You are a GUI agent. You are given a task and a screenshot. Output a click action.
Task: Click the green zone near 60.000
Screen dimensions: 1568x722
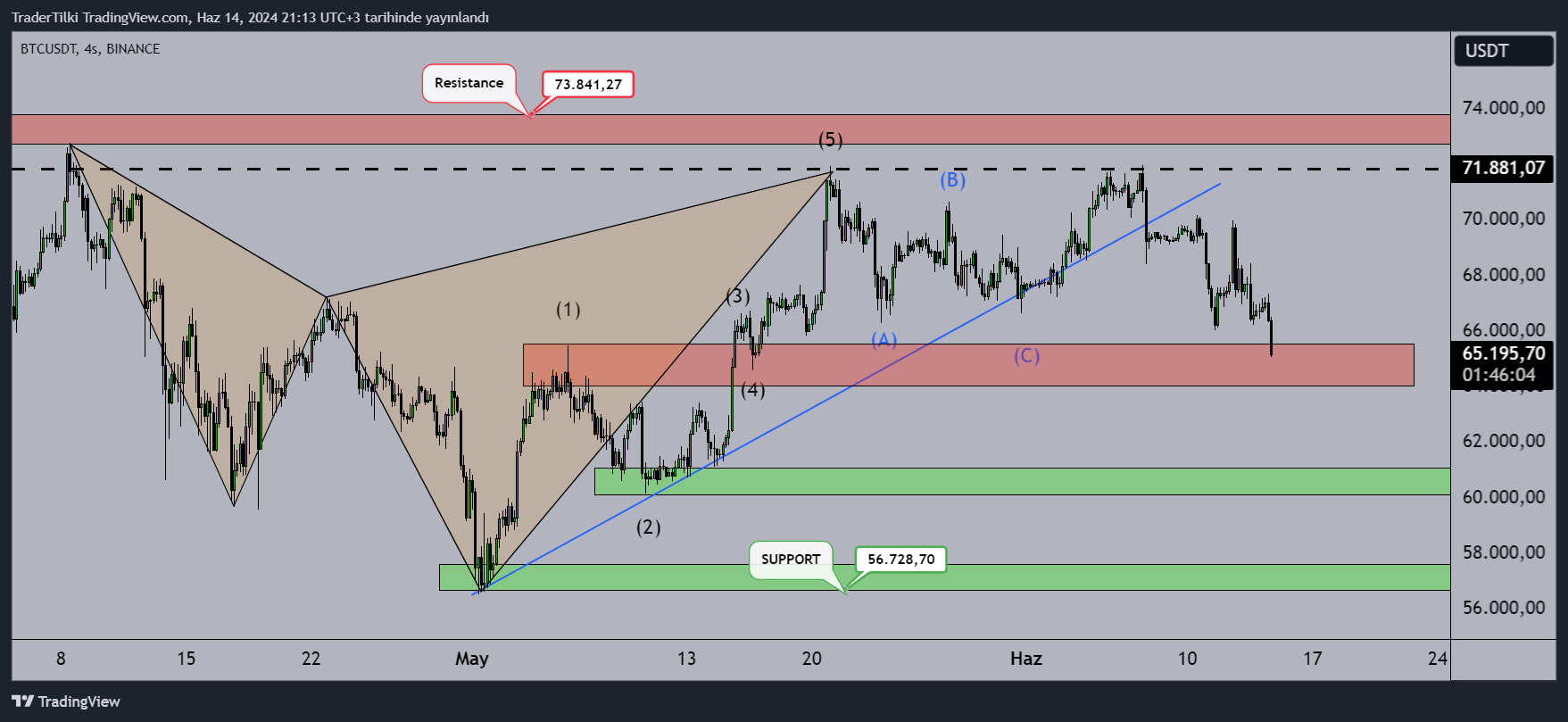click(1023, 482)
